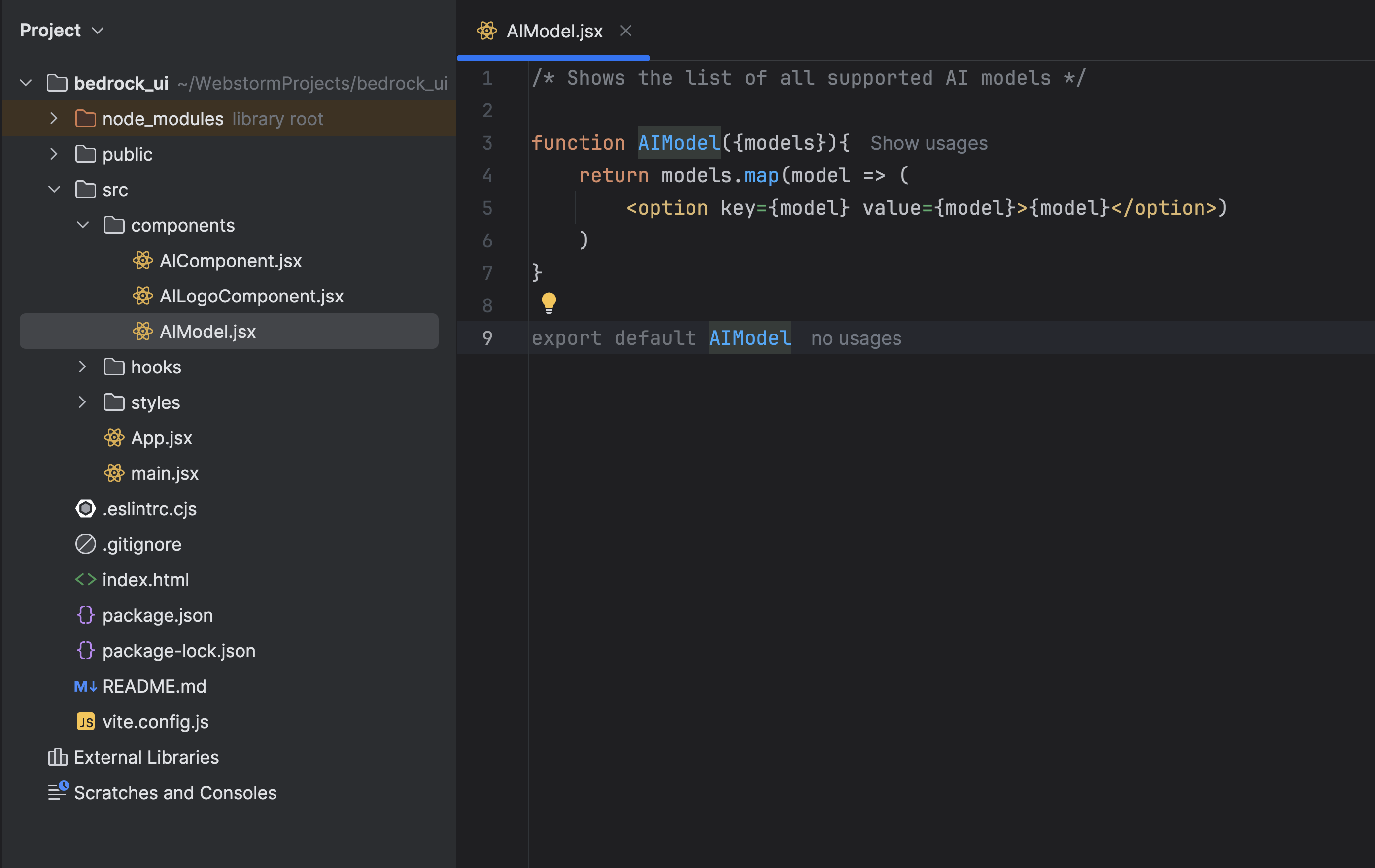Click the AIComponent.jsx component file icon
The height and width of the screenshot is (868, 1375).
click(x=143, y=260)
